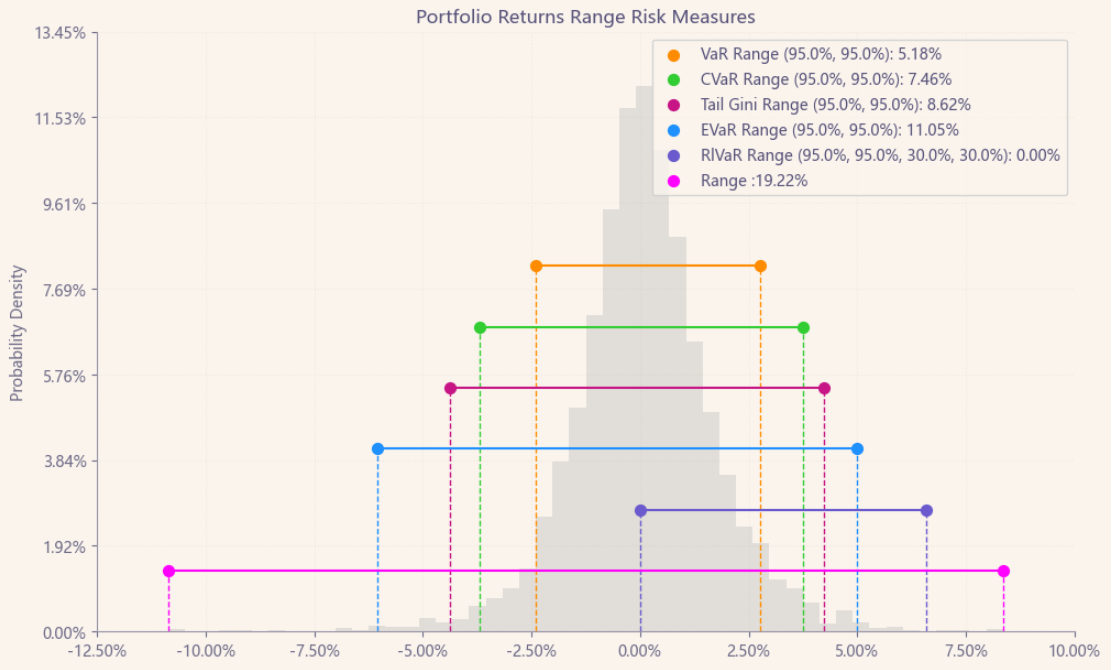
Task: Click the right endpoint of the green CVaR line
Action: coord(804,328)
